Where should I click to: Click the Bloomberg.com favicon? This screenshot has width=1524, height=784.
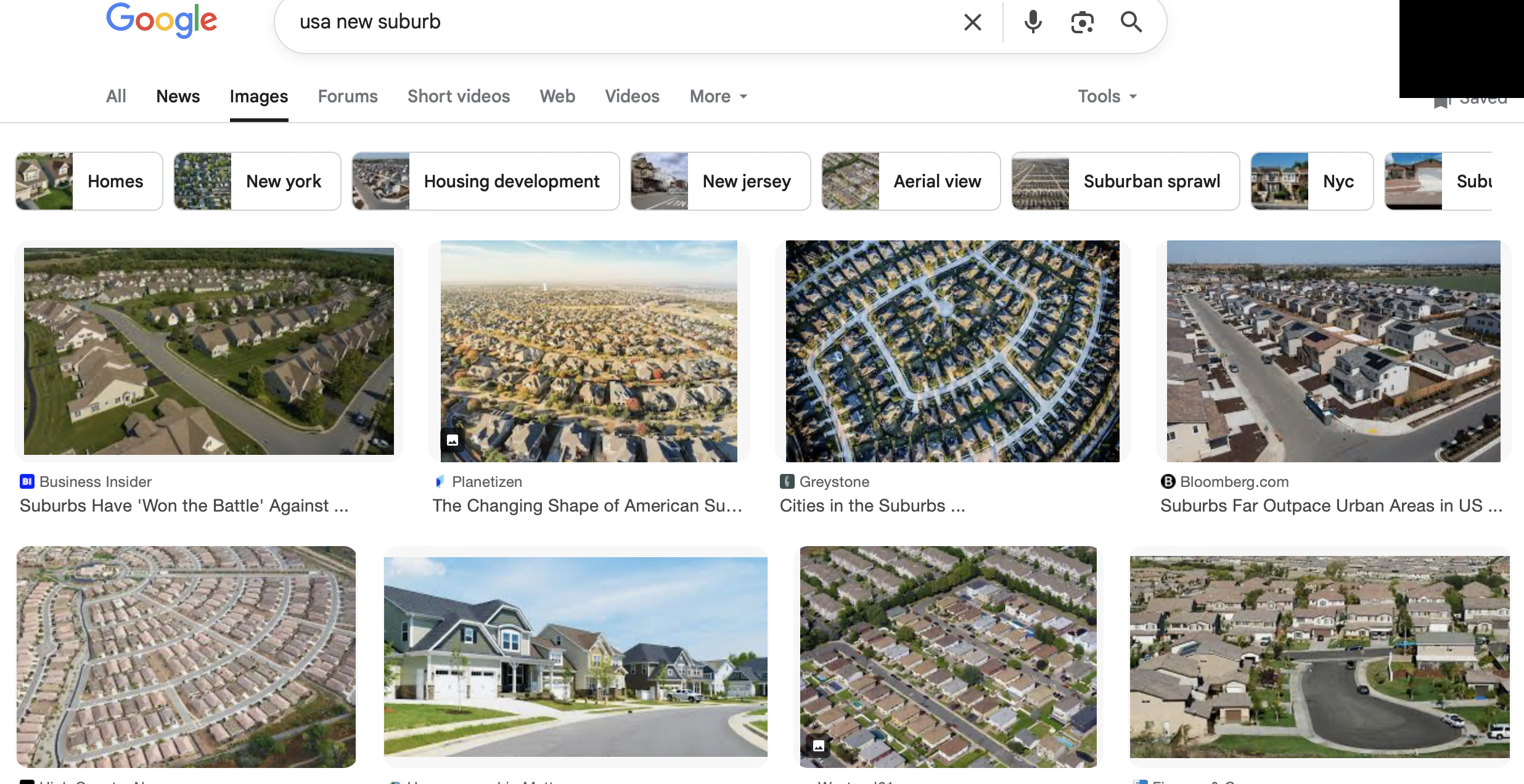[x=1168, y=481]
